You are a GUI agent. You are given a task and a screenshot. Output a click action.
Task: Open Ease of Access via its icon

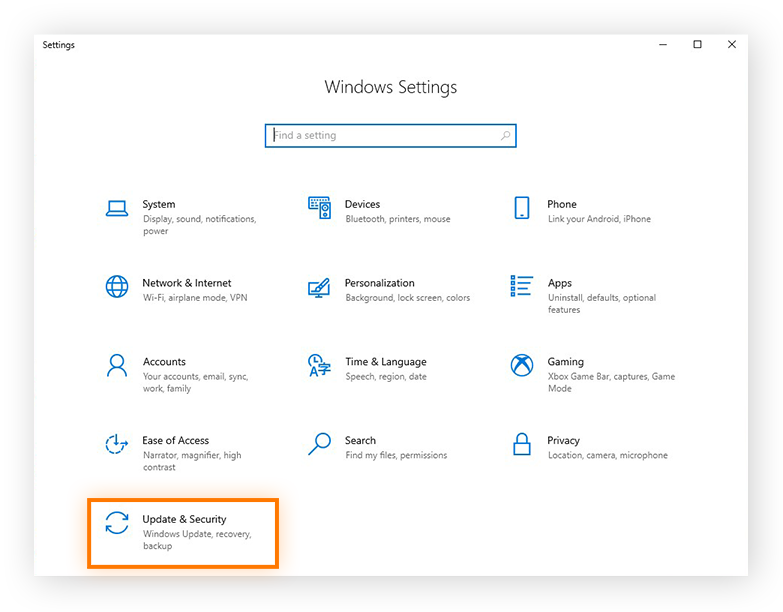[117, 444]
